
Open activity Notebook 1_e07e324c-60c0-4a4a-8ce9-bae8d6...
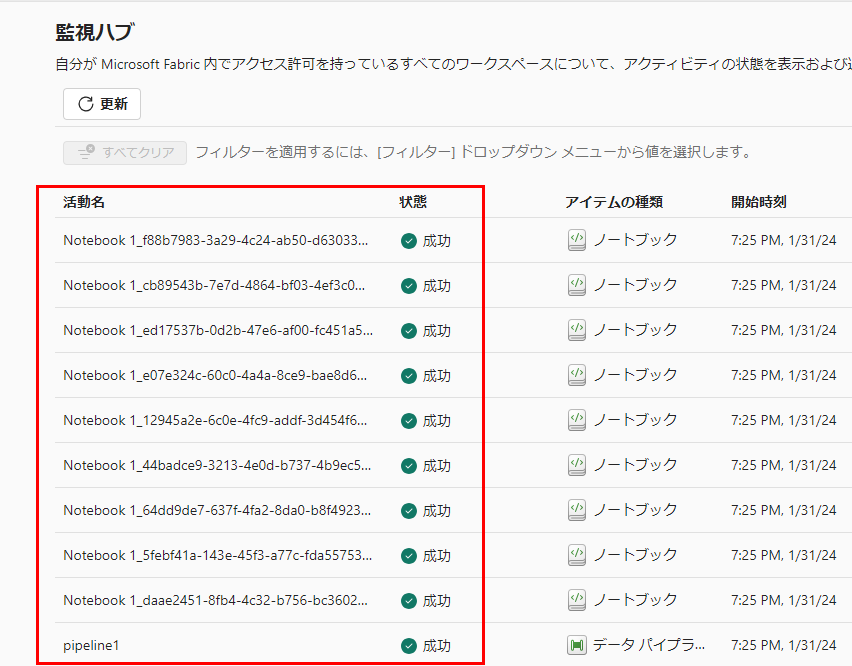pos(215,375)
